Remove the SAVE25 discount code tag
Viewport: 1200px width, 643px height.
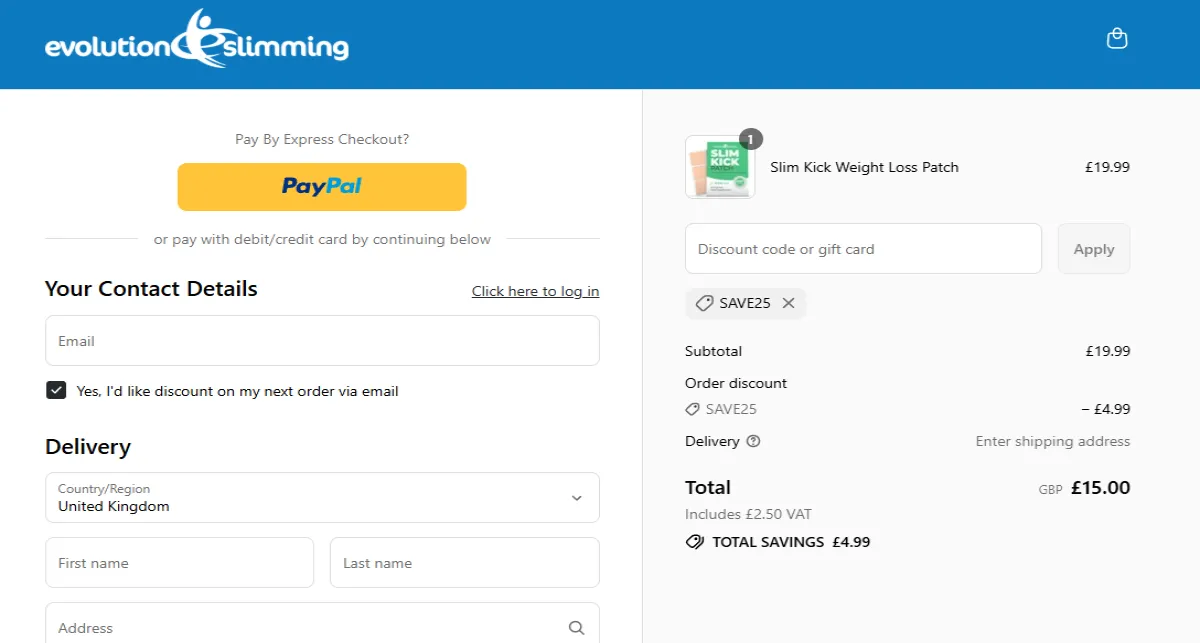[789, 303]
